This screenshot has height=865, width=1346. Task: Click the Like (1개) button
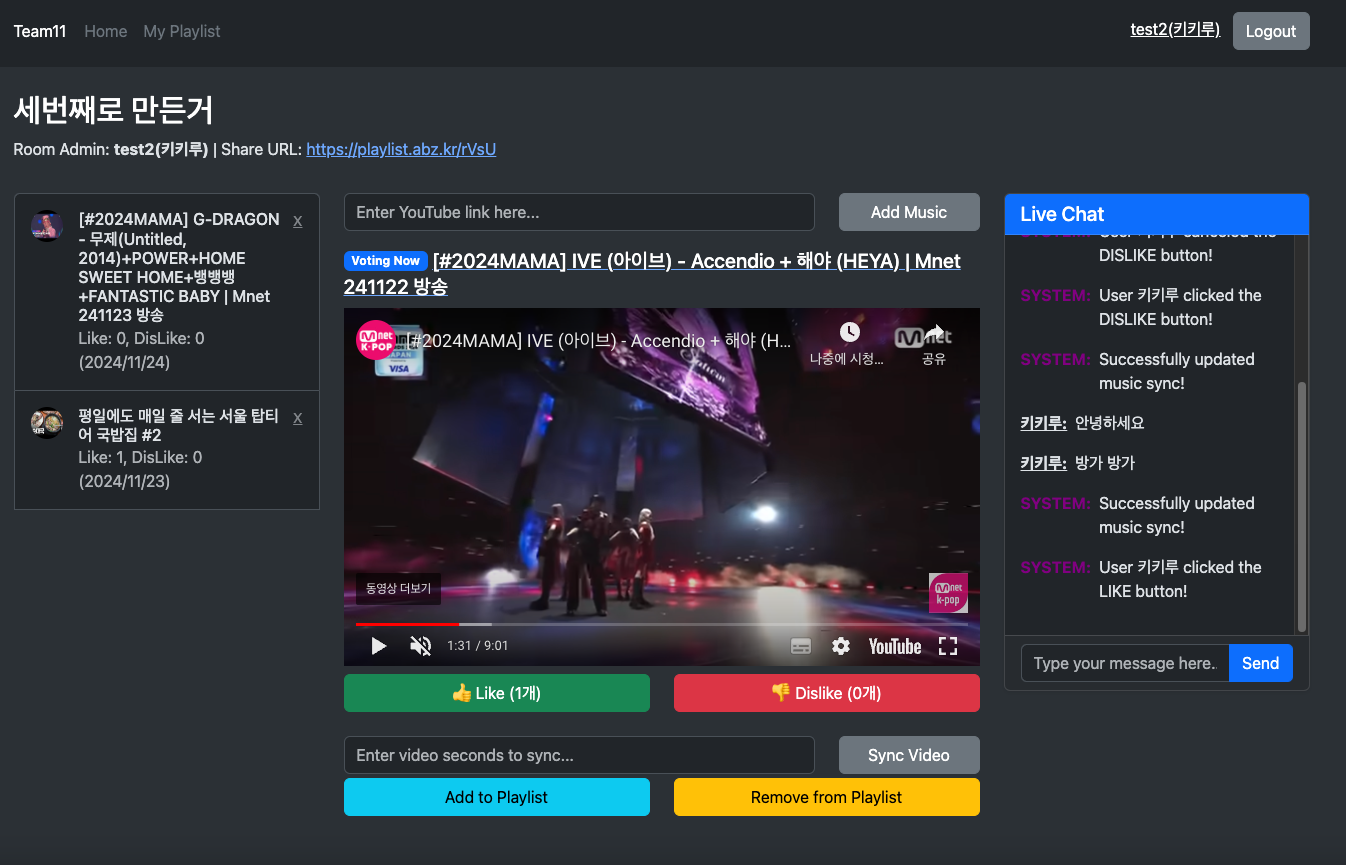tap(497, 693)
